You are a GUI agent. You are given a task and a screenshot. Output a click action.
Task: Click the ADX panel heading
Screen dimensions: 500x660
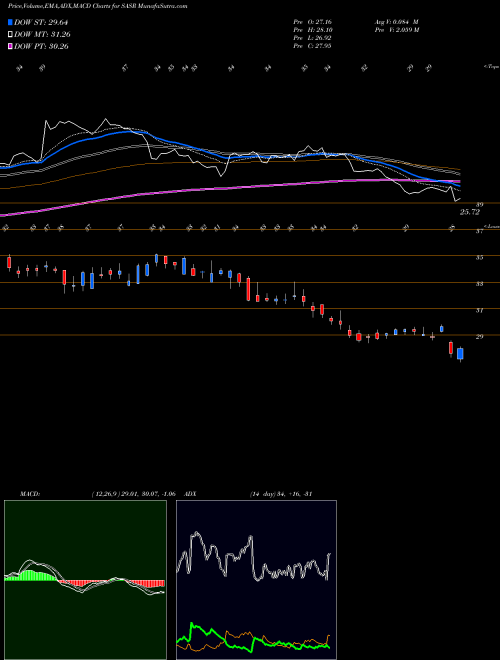click(190, 494)
